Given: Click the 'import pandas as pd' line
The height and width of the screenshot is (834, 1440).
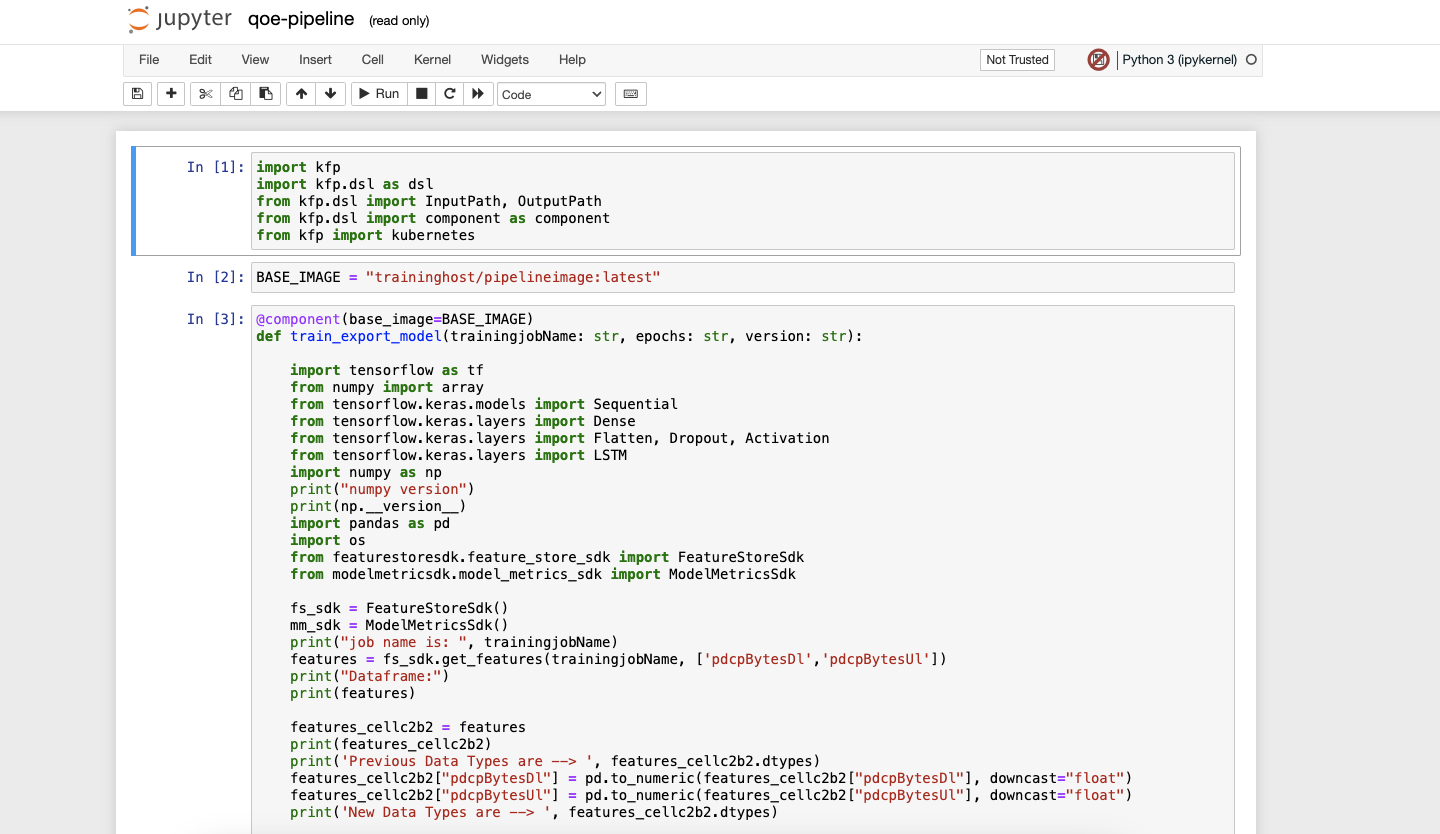Looking at the screenshot, I should pyautogui.click(x=370, y=523).
